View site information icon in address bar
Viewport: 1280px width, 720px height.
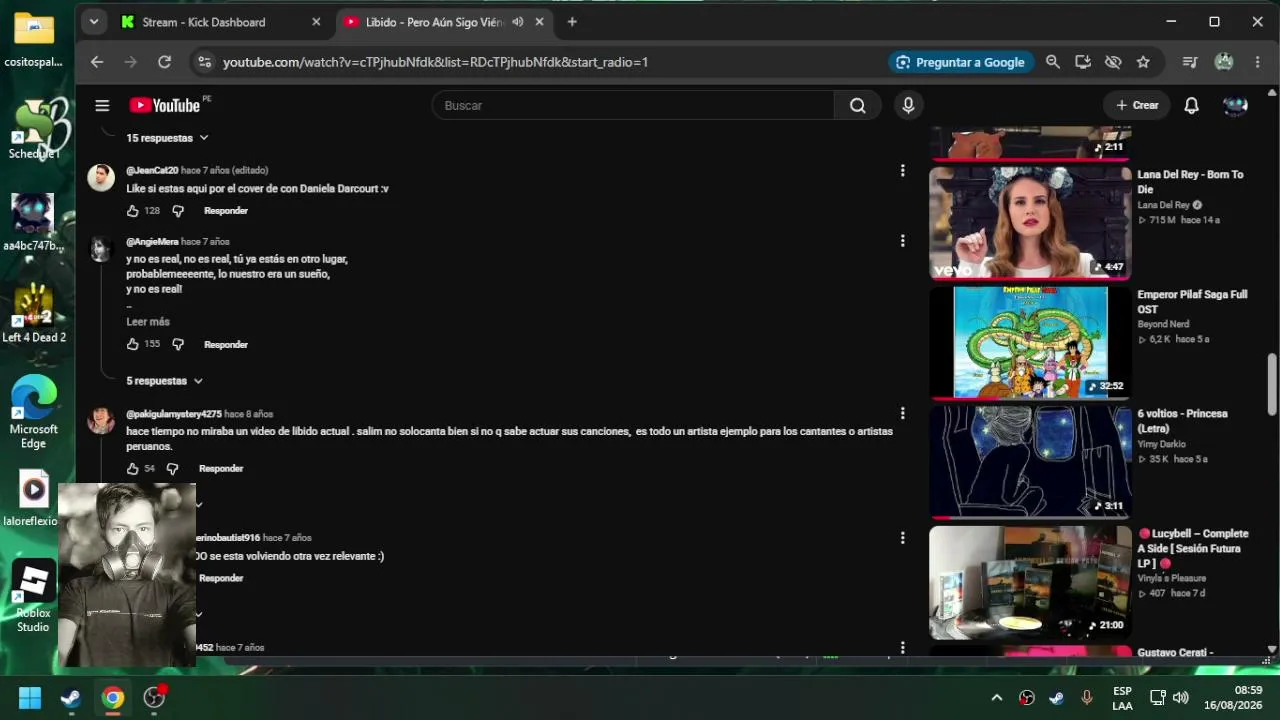pyautogui.click(x=204, y=62)
